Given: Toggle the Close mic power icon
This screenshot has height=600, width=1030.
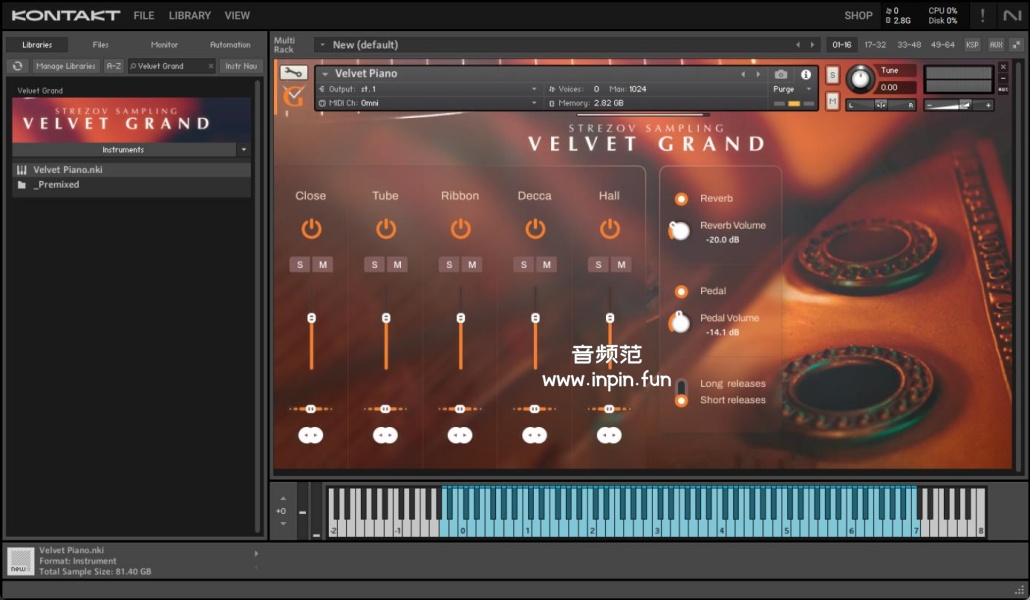Looking at the screenshot, I should [311, 229].
